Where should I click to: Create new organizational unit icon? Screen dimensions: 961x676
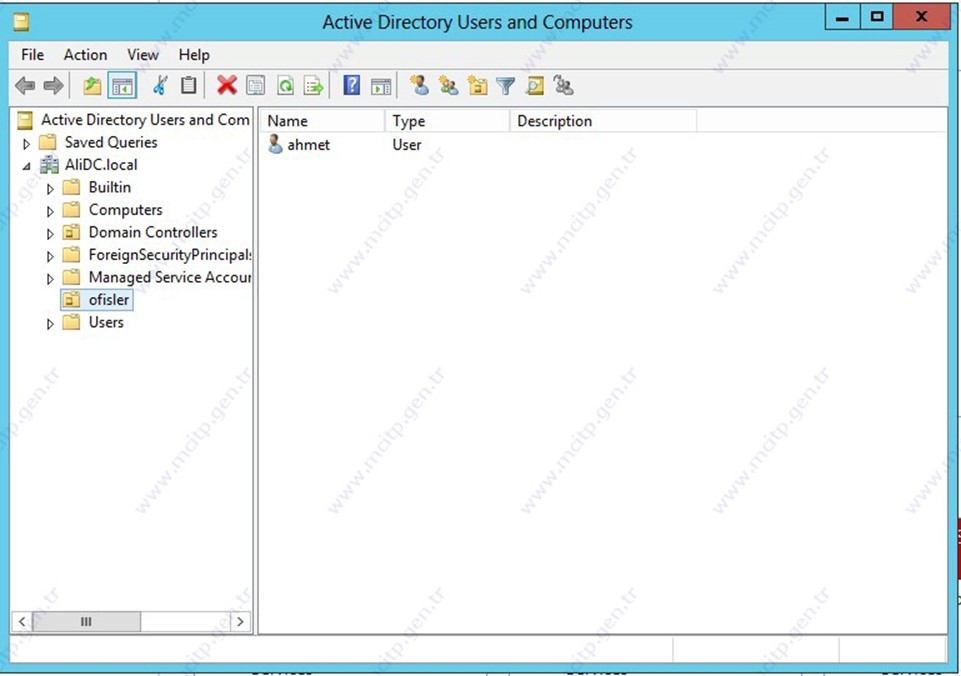pyautogui.click(x=477, y=85)
